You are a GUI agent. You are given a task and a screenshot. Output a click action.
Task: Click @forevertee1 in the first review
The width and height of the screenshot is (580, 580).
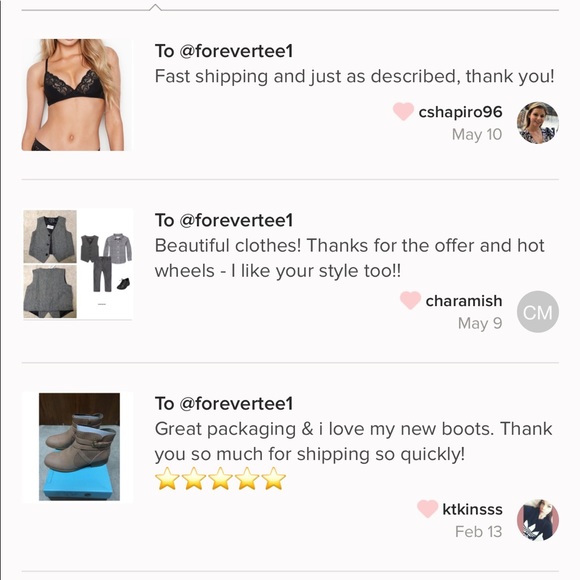[236, 51]
